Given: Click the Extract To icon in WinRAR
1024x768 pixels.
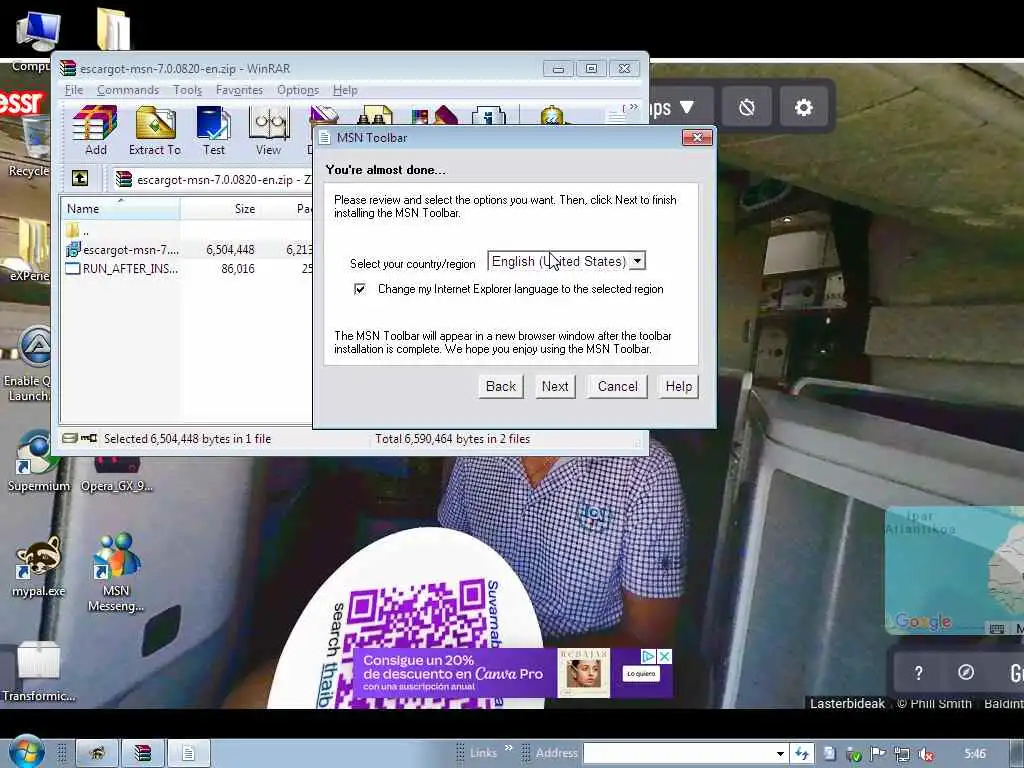Looking at the screenshot, I should pyautogui.click(x=155, y=131).
